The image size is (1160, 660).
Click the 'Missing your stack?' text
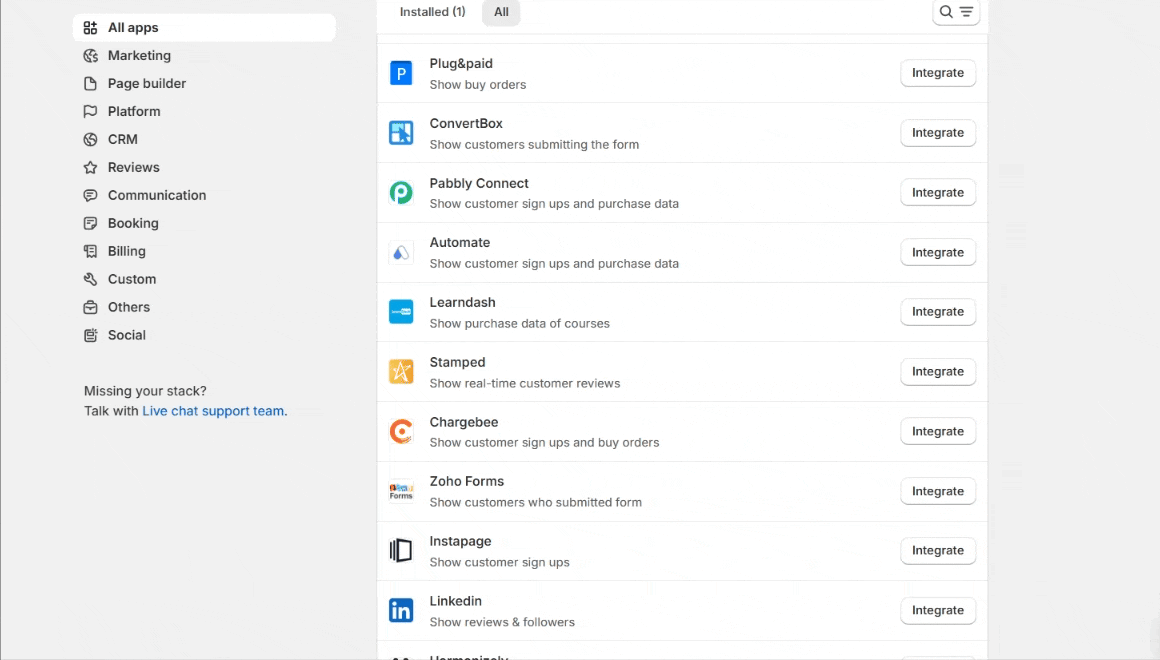tap(145, 391)
